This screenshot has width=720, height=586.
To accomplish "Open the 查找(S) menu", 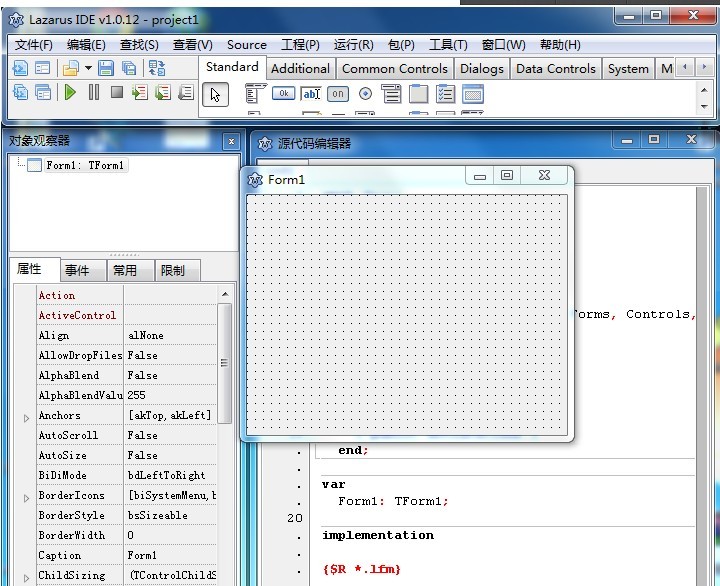I will [x=139, y=45].
